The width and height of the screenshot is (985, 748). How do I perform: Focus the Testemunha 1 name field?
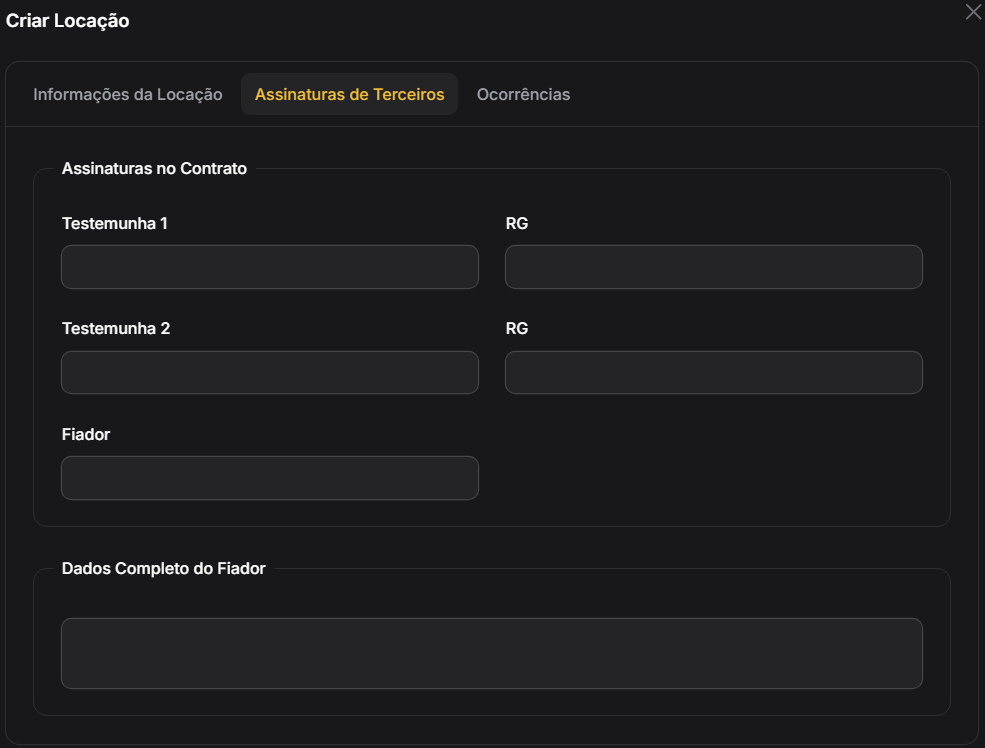point(270,267)
